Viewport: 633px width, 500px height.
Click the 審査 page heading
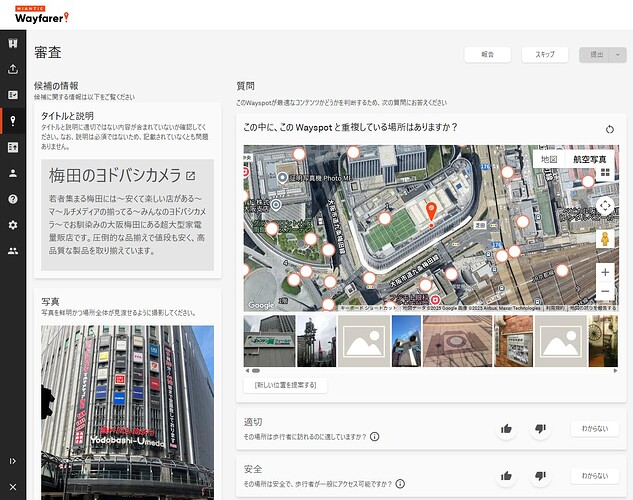point(48,52)
